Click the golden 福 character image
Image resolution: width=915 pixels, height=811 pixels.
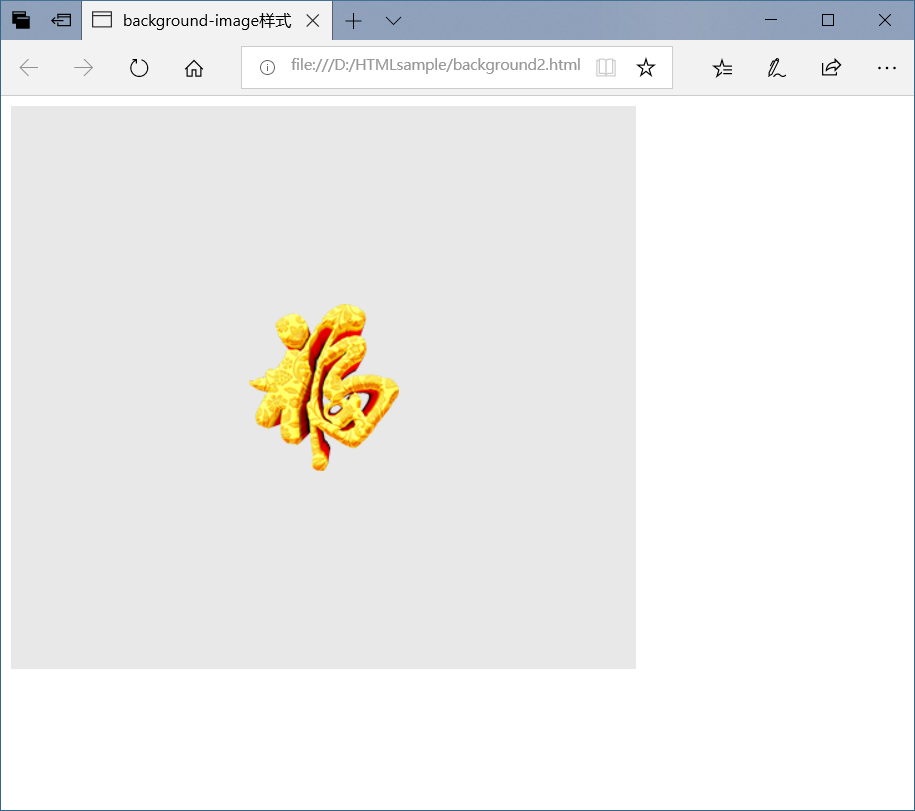click(x=324, y=387)
